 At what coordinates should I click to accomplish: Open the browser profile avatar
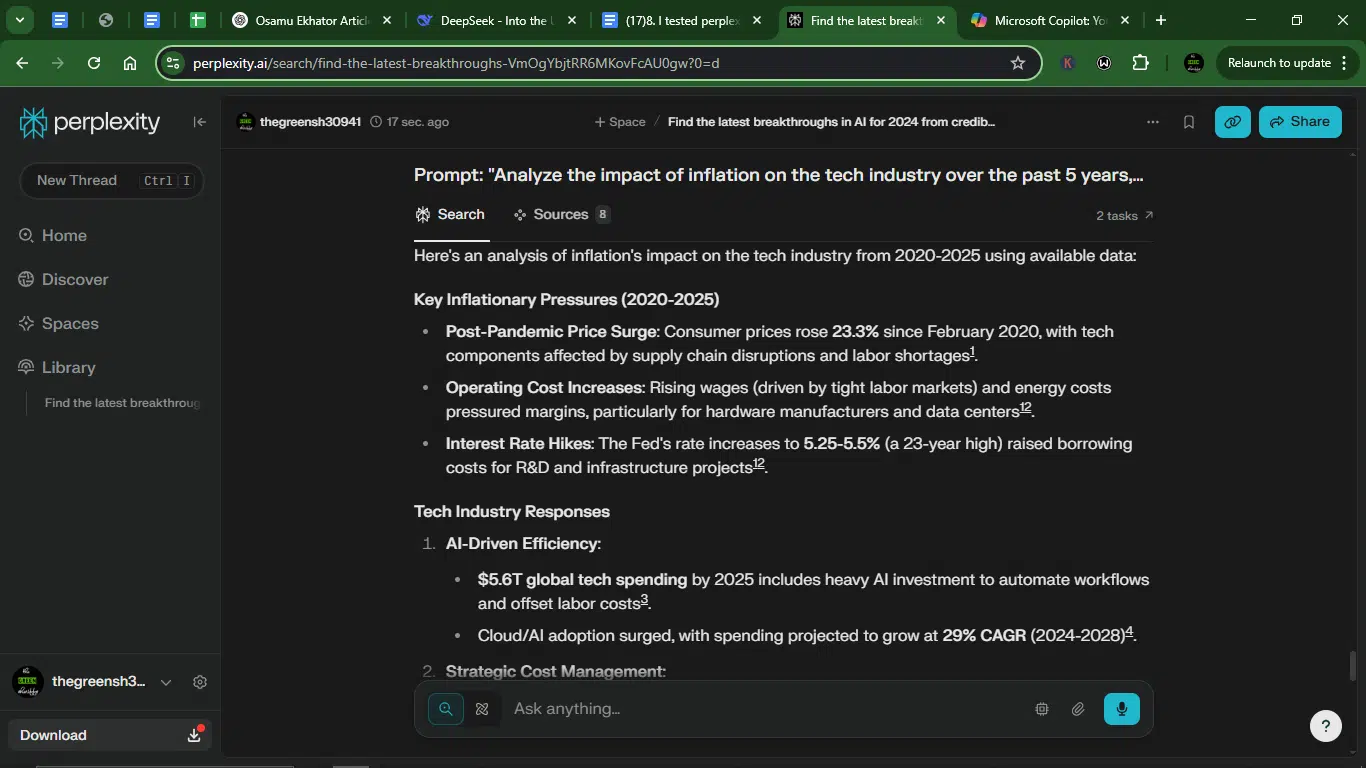(x=1193, y=63)
